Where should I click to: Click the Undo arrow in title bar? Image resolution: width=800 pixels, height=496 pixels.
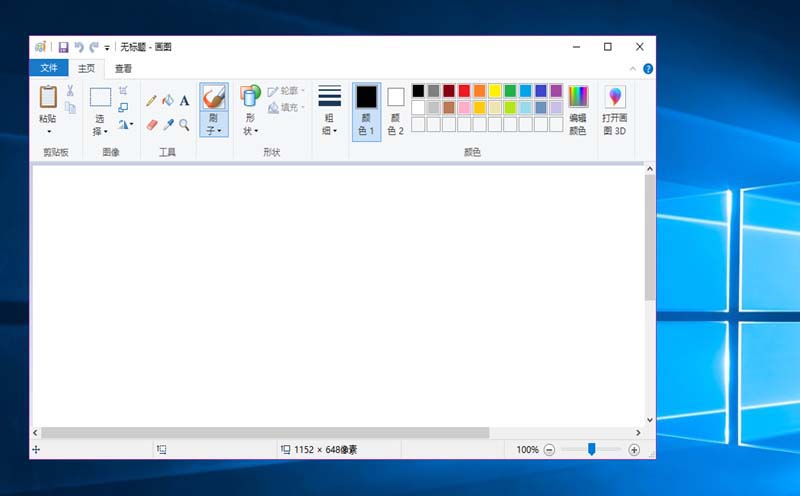[x=79, y=47]
